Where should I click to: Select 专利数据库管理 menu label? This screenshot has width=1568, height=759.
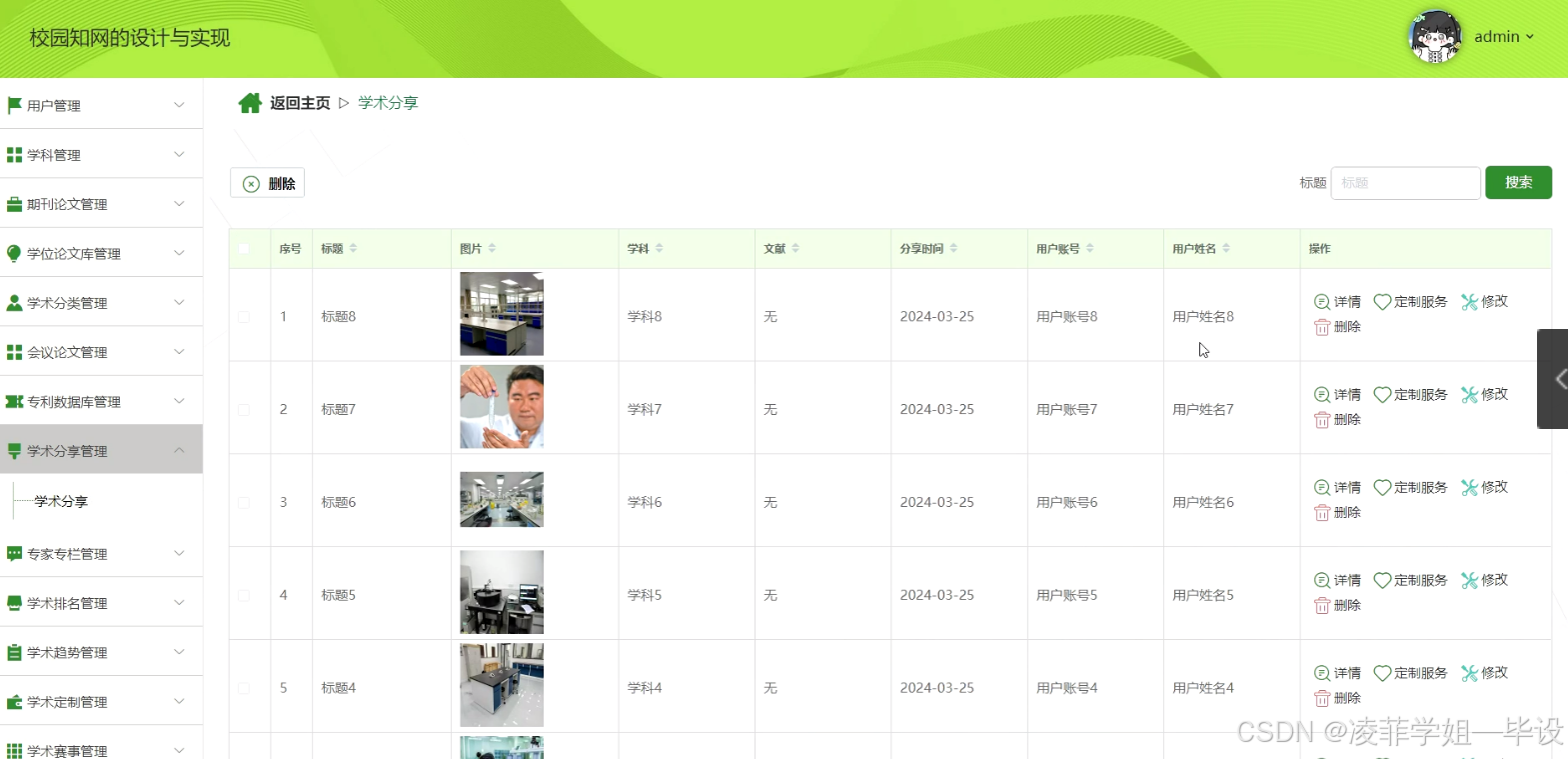click(74, 402)
